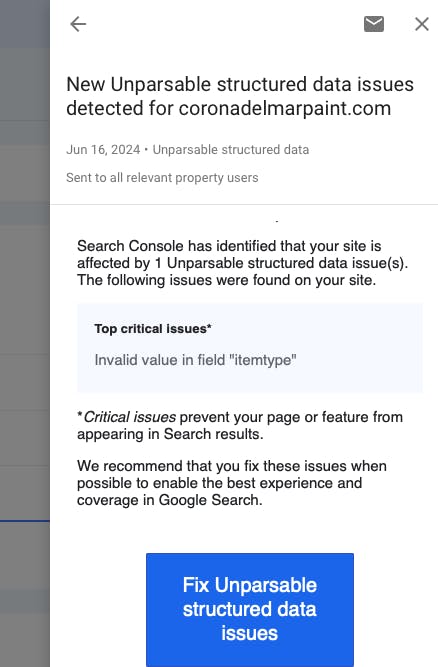Click the blue highlighted line in the dimmed sidebar
The height and width of the screenshot is (667, 438).
[x=25, y=521]
